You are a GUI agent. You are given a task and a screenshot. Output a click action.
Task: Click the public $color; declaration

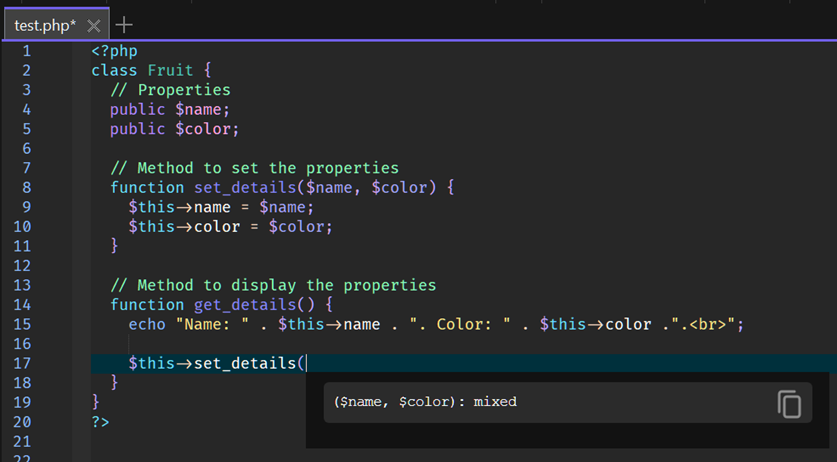pos(175,129)
